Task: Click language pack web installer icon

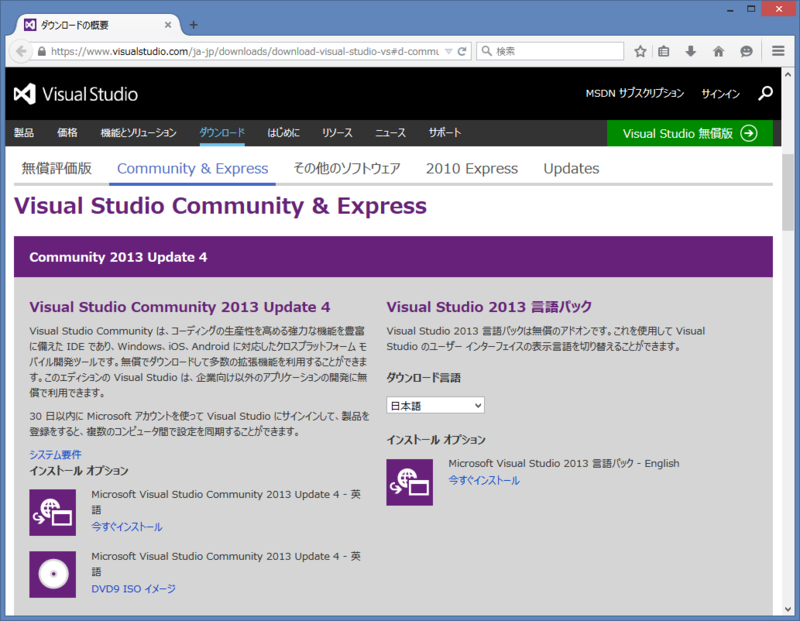Action: click(x=410, y=482)
